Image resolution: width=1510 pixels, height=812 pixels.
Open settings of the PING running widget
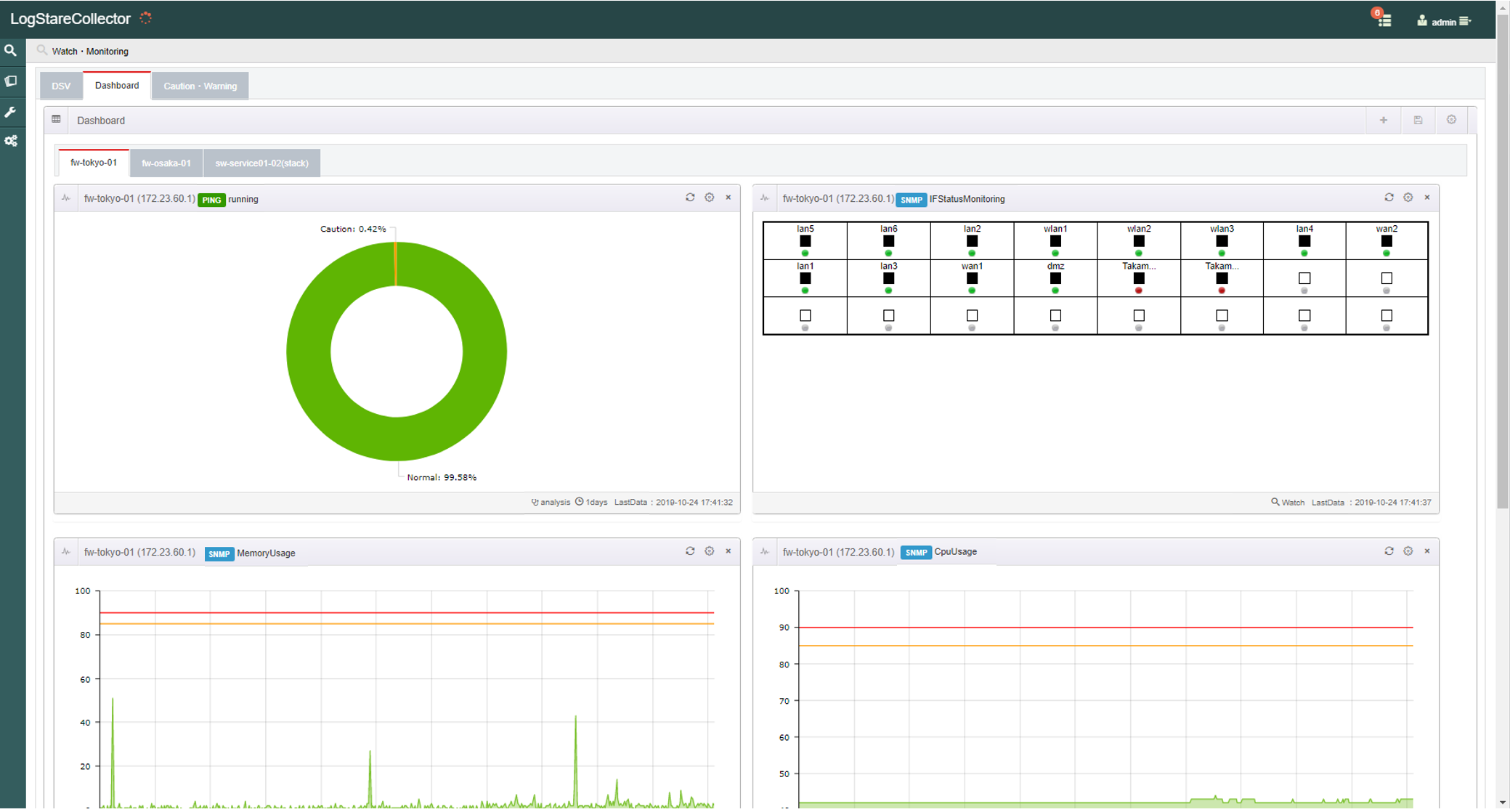point(710,198)
